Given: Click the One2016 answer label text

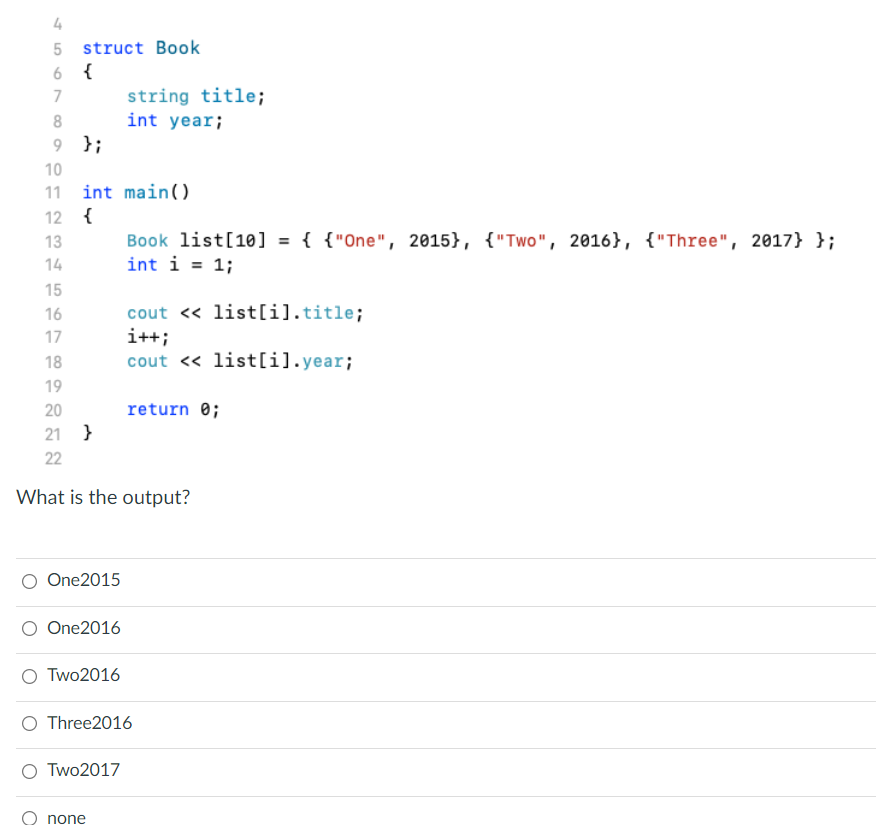Looking at the screenshot, I should (x=84, y=628).
